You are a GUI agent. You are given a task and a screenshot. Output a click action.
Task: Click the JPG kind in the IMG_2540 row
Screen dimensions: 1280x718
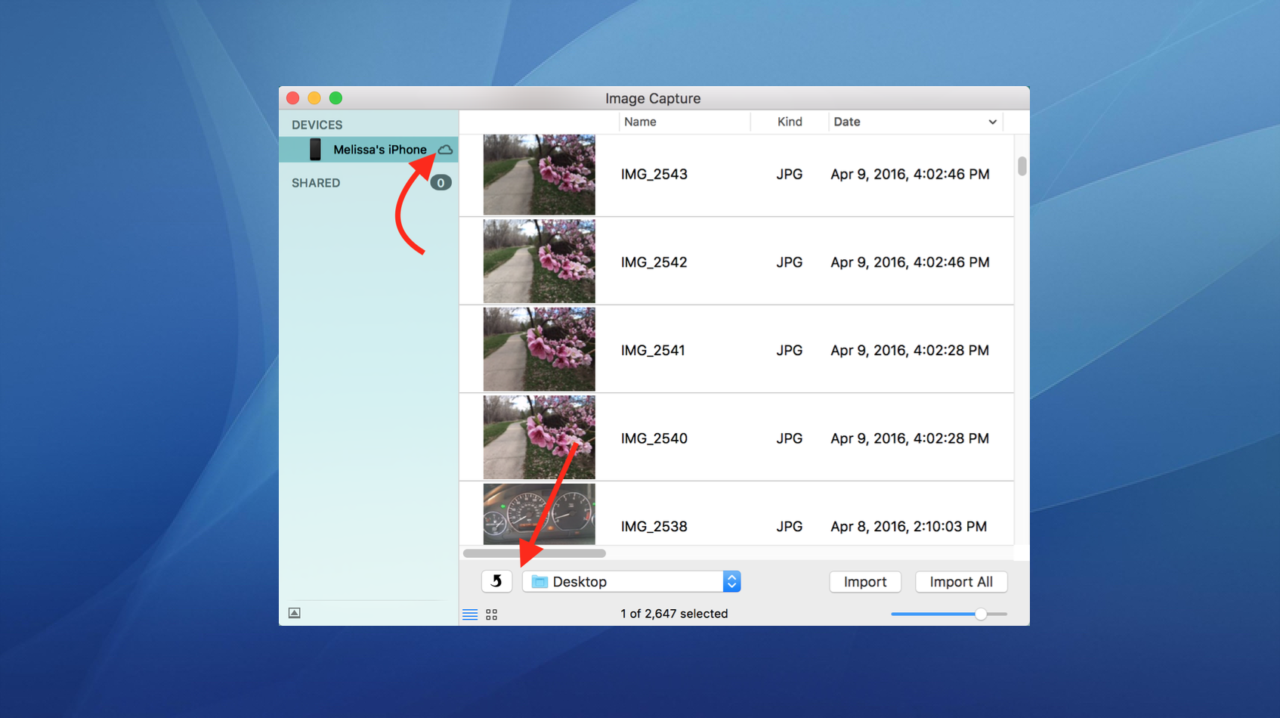coord(790,438)
